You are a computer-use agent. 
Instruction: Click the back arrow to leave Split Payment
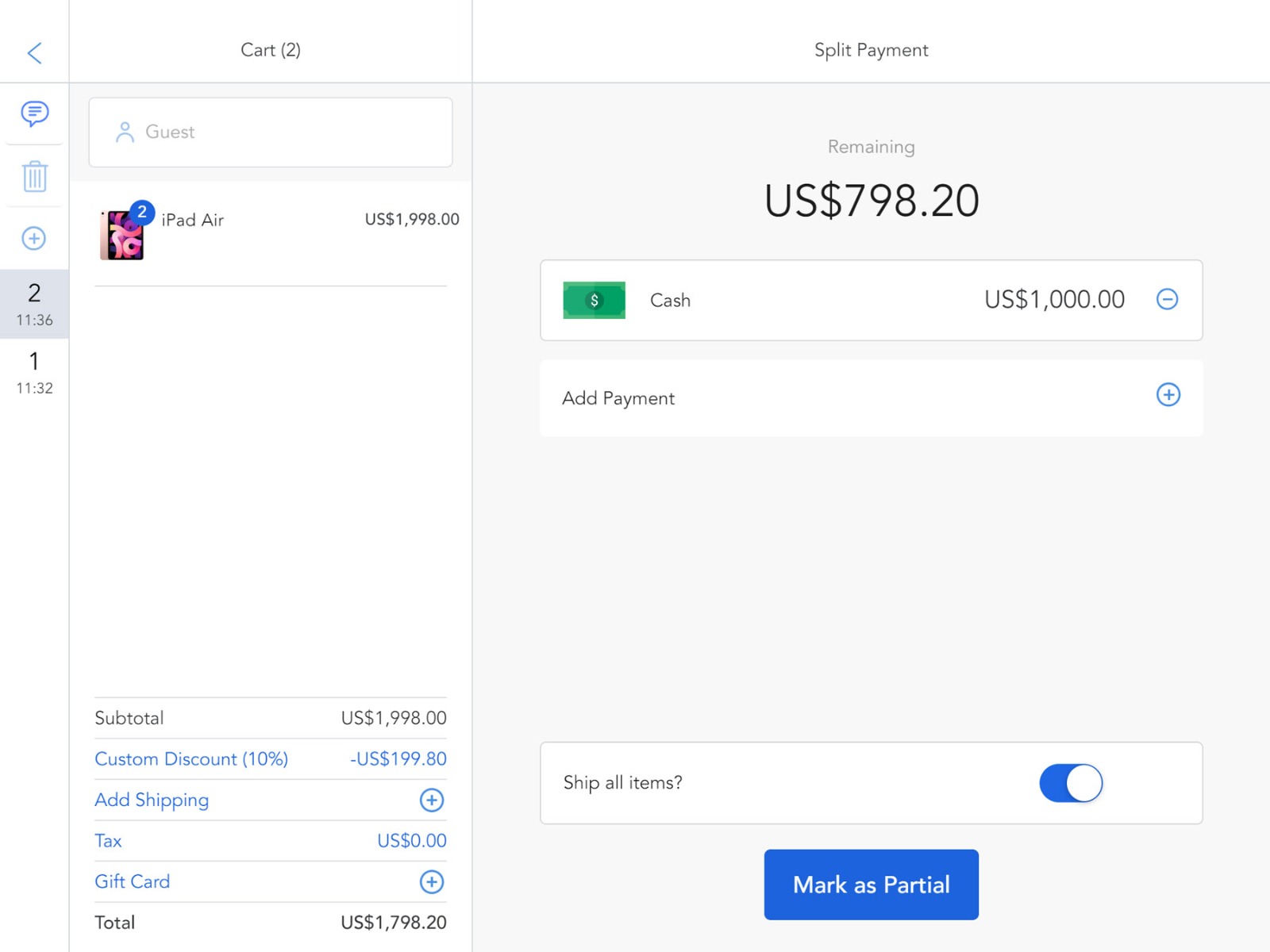33,52
